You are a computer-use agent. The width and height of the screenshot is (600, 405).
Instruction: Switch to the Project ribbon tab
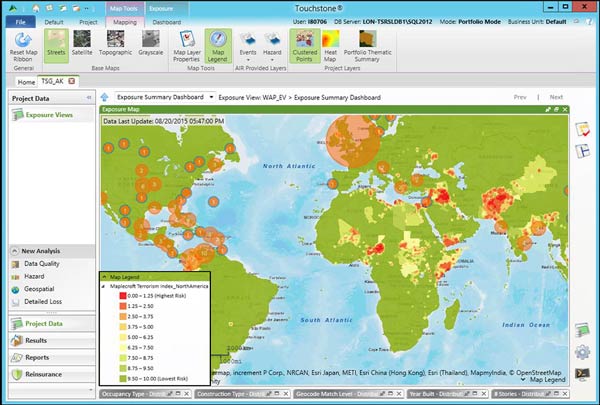pos(88,22)
